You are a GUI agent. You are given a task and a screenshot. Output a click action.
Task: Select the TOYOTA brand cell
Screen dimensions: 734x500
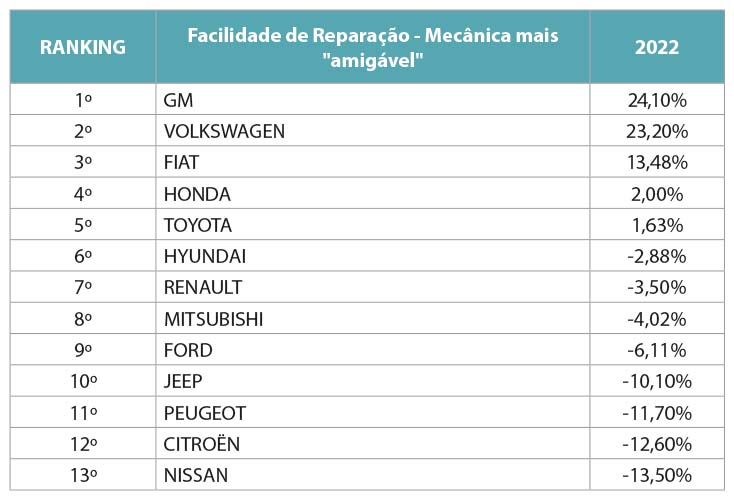pyautogui.click(x=198, y=225)
